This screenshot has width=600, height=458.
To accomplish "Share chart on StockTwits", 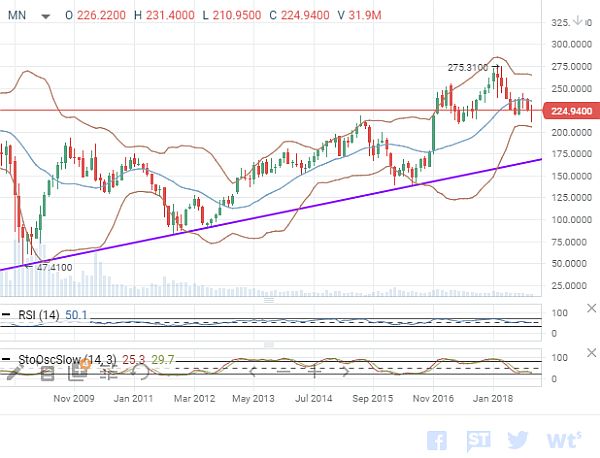I will coord(478,441).
